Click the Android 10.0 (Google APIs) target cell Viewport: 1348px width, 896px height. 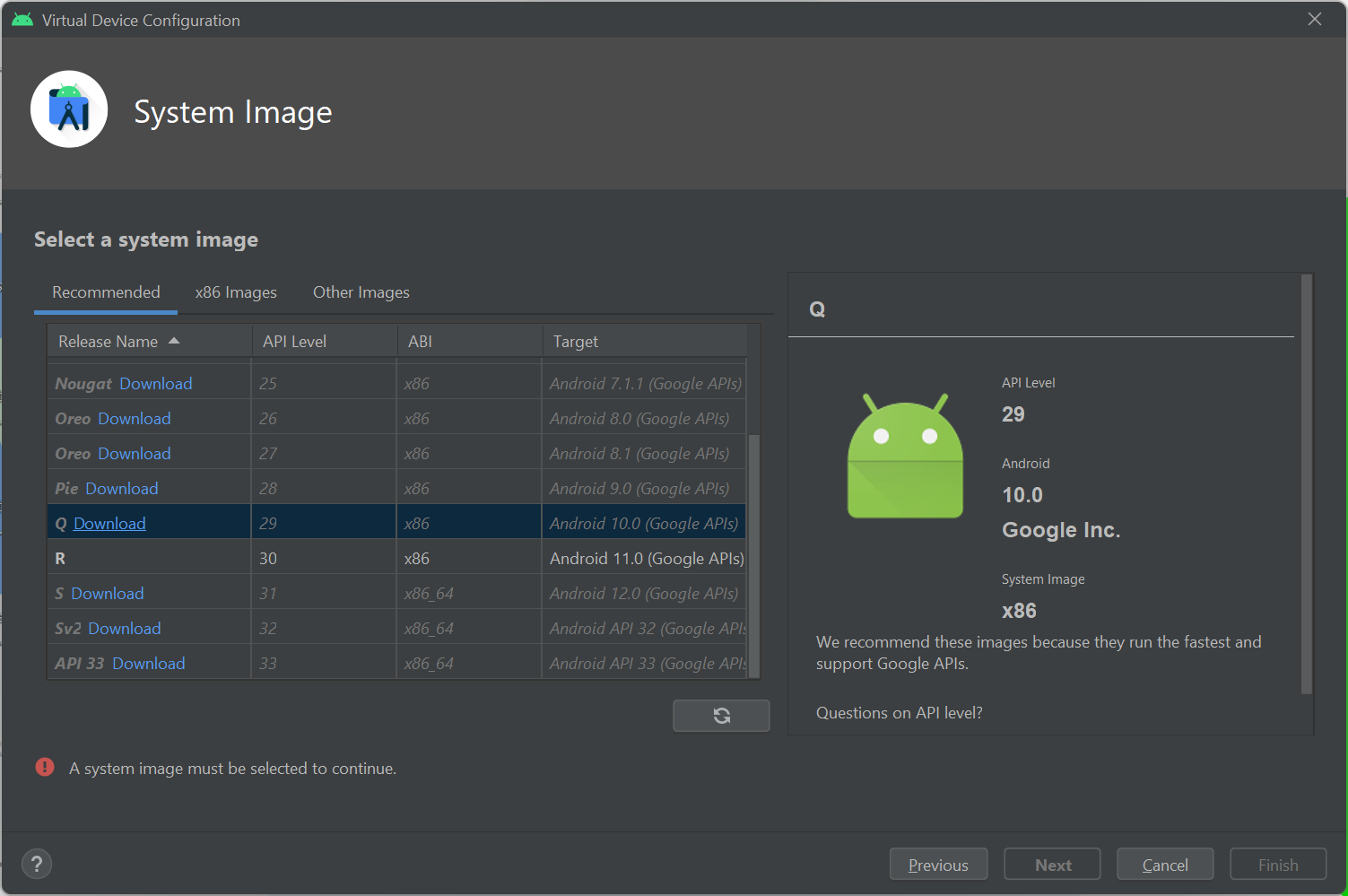click(644, 523)
